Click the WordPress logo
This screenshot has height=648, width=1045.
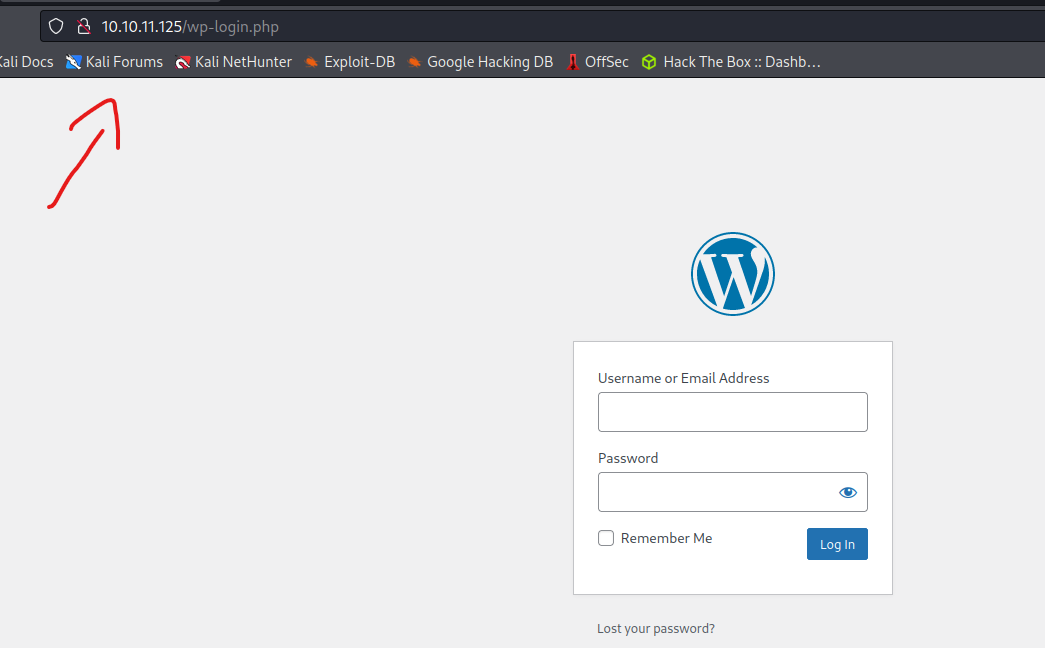pyautogui.click(x=732, y=274)
